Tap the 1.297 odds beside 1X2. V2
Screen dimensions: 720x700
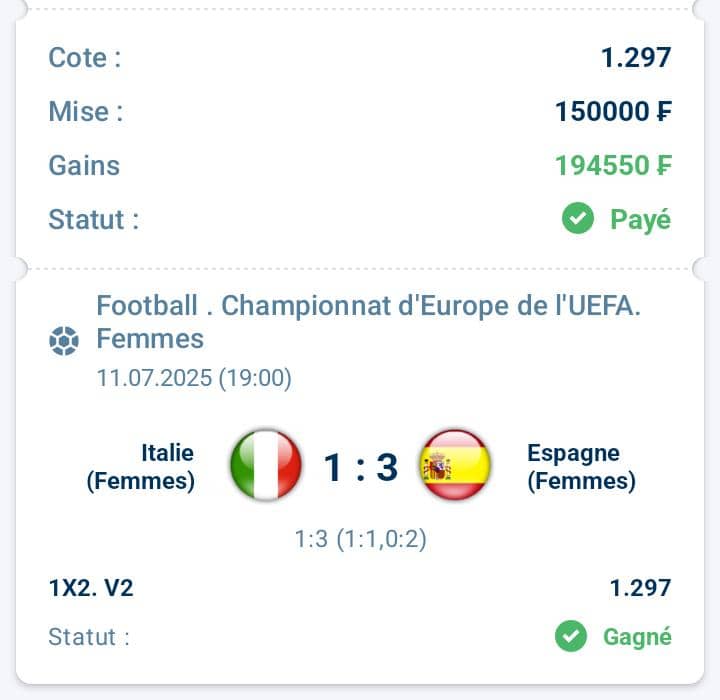click(640, 588)
